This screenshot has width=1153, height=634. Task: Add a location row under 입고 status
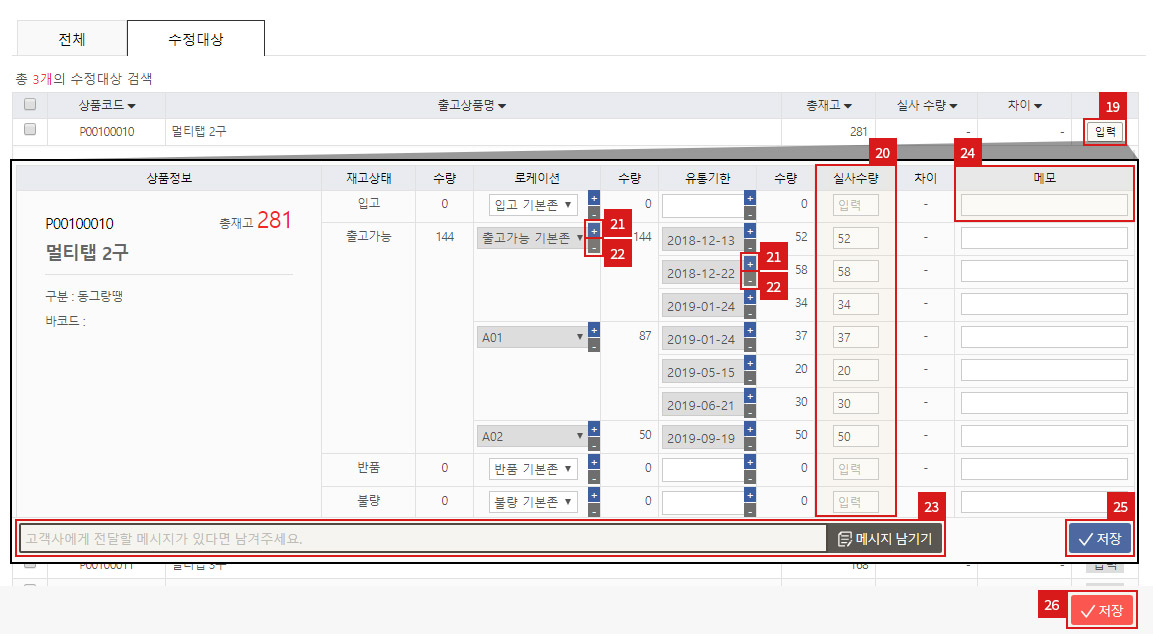(x=594, y=197)
